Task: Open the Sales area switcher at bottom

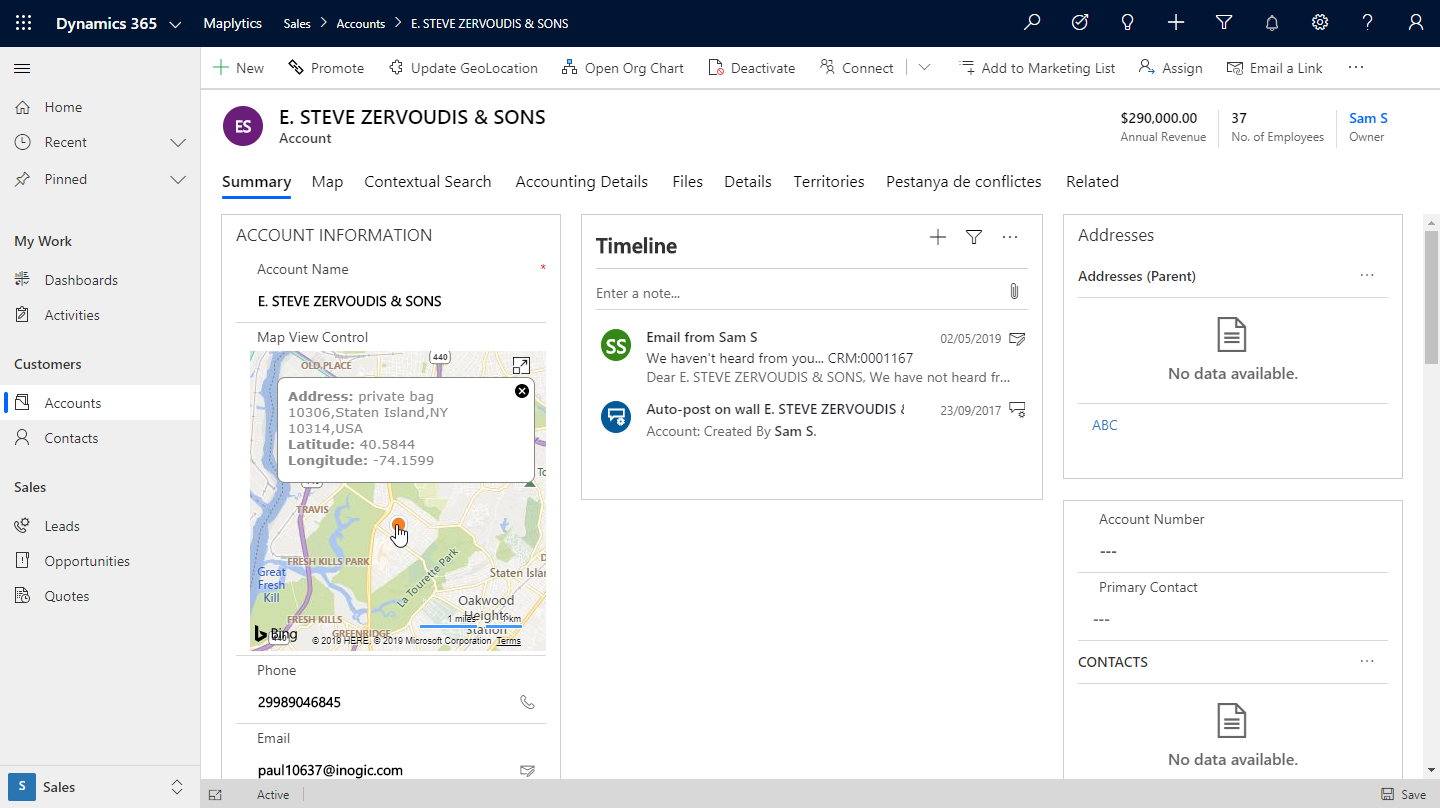Action: tap(100, 786)
